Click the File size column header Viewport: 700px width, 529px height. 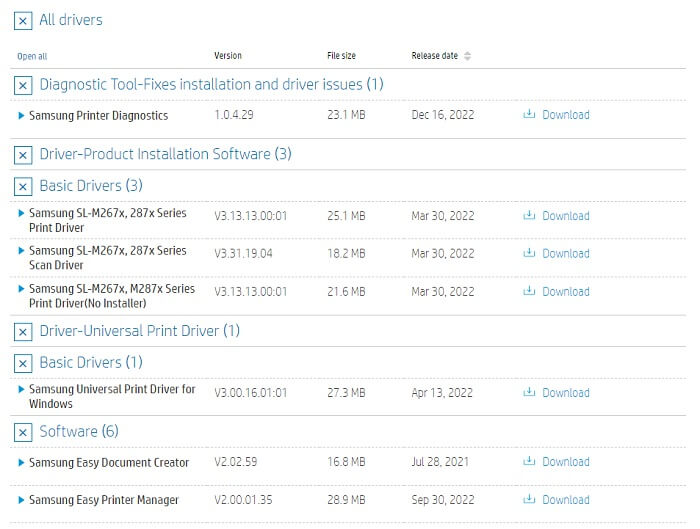(x=342, y=56)
